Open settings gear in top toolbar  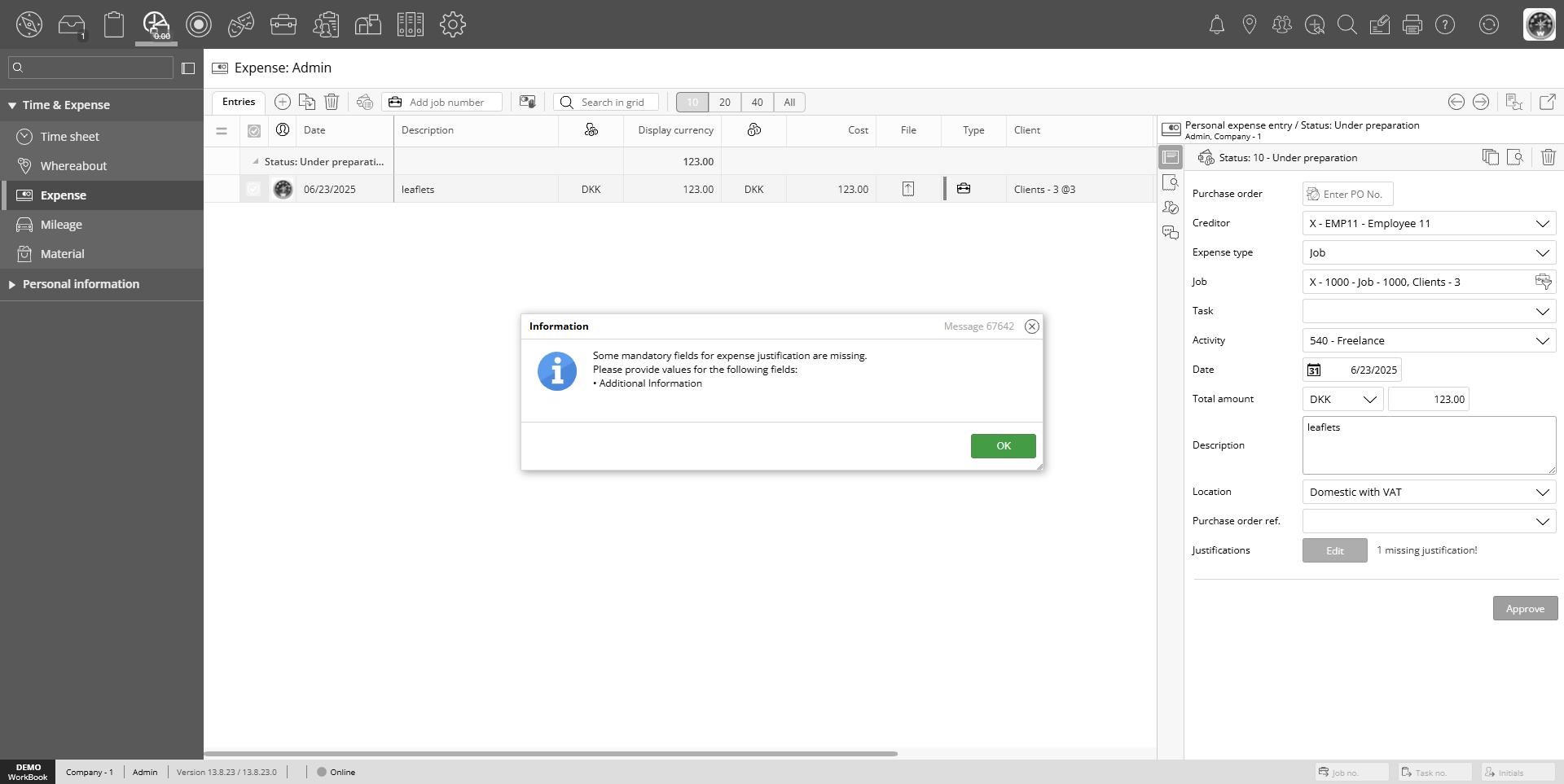coord(452,24)
